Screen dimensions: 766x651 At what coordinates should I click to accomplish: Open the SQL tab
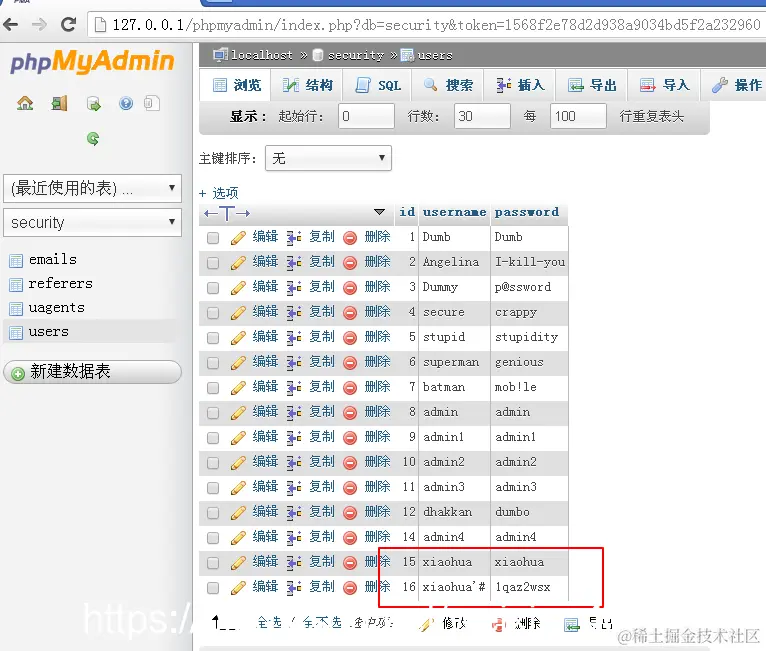pyautogui.click(x=378, y=85)
